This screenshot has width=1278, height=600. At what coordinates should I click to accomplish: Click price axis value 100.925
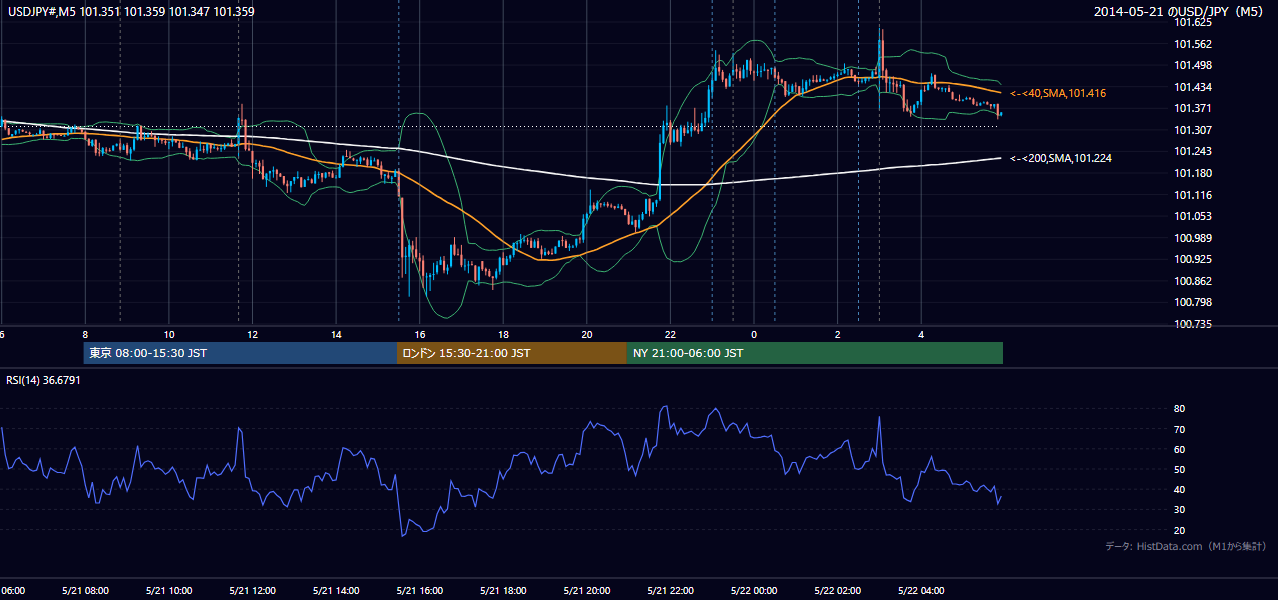click(1193, 259)
